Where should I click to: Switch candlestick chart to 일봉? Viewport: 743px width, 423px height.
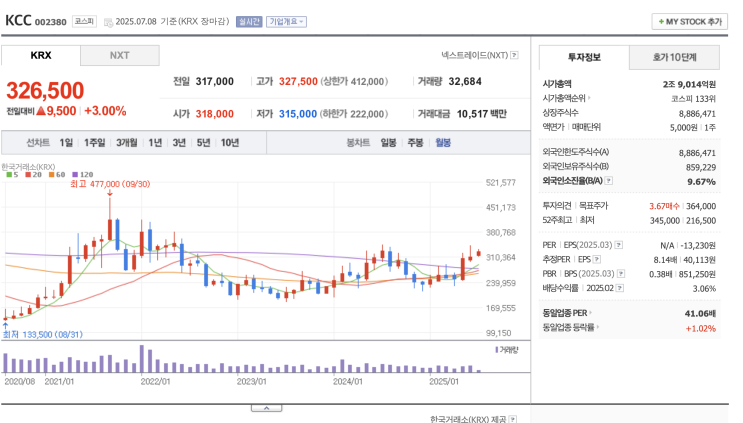point(388,143)
